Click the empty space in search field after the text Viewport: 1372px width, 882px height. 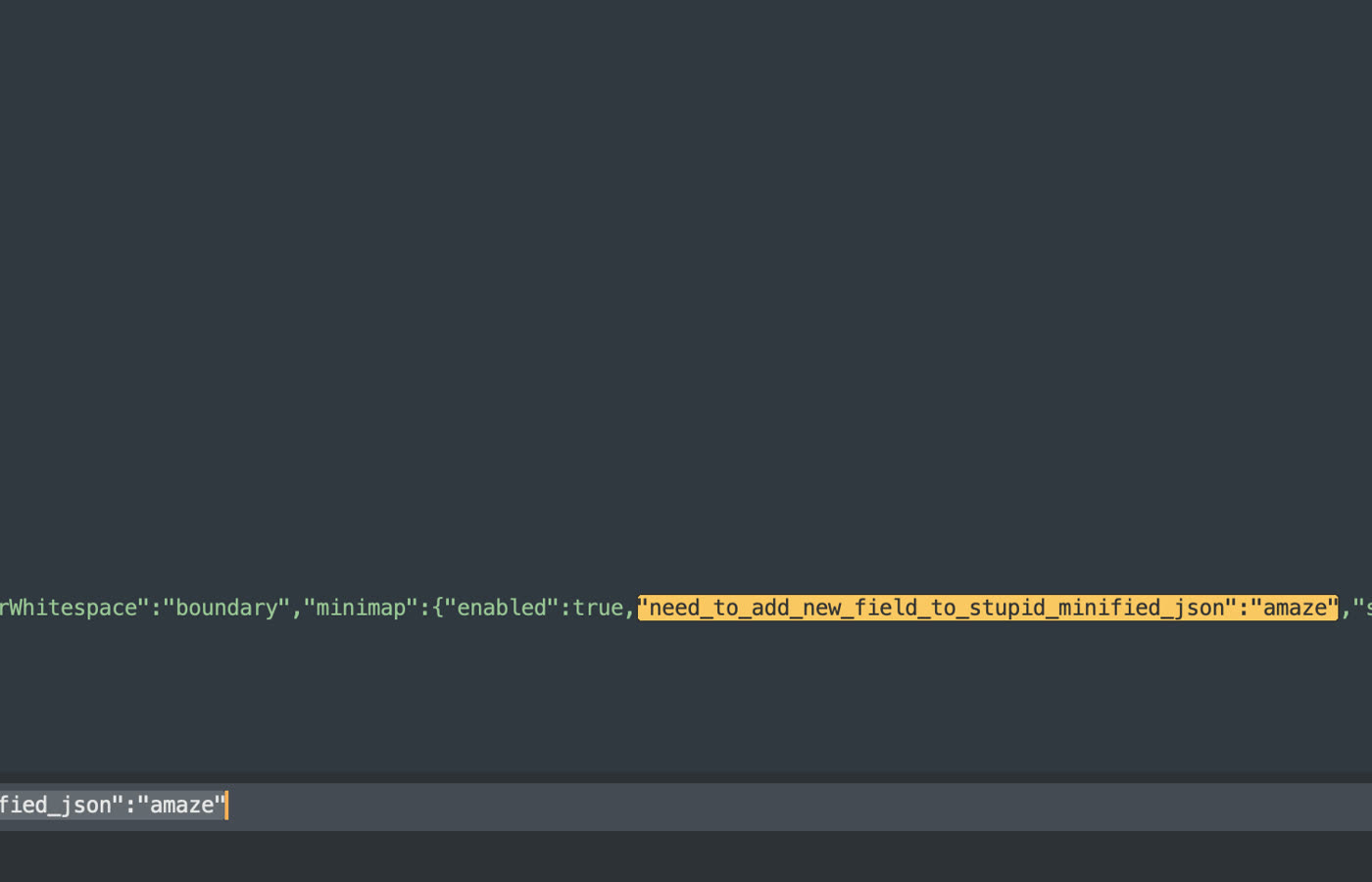(784, 806)
